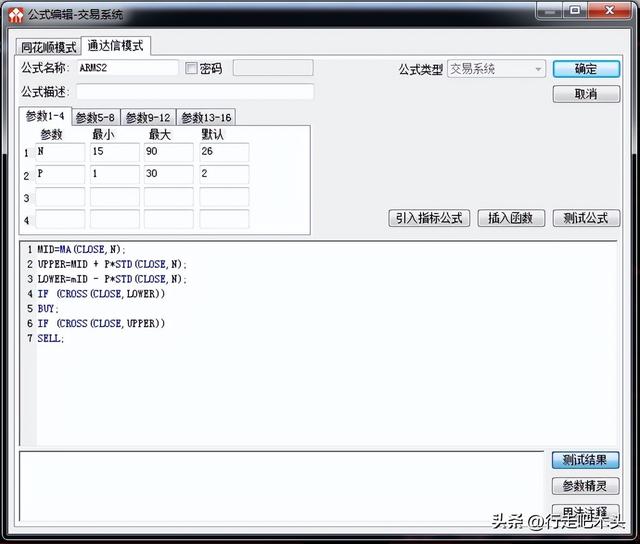The width and height of the screenshot is (640, 544).
Task: Open the 参数精灵 button
Action: tap(585, 486)
